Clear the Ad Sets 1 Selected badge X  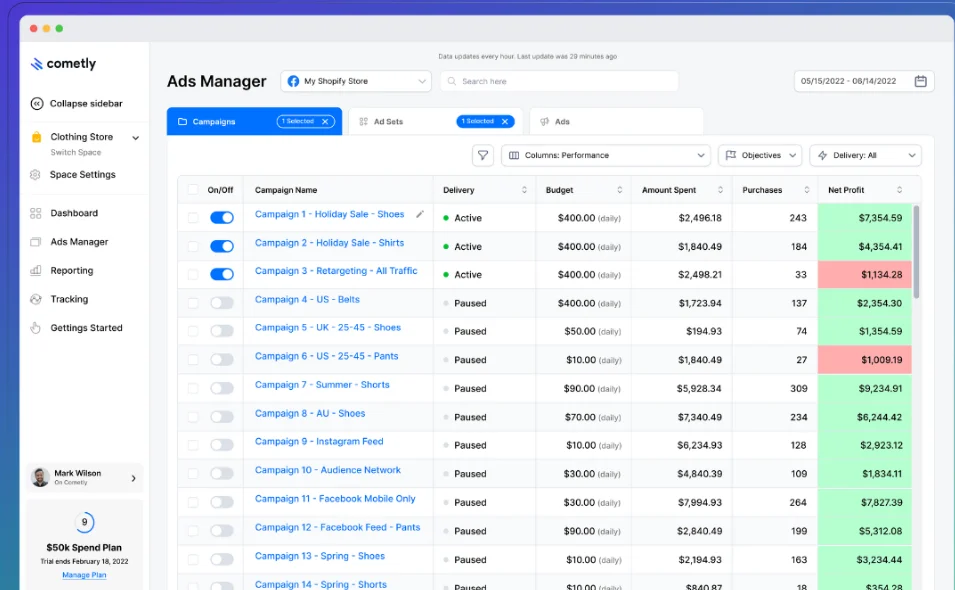point(505,122)
